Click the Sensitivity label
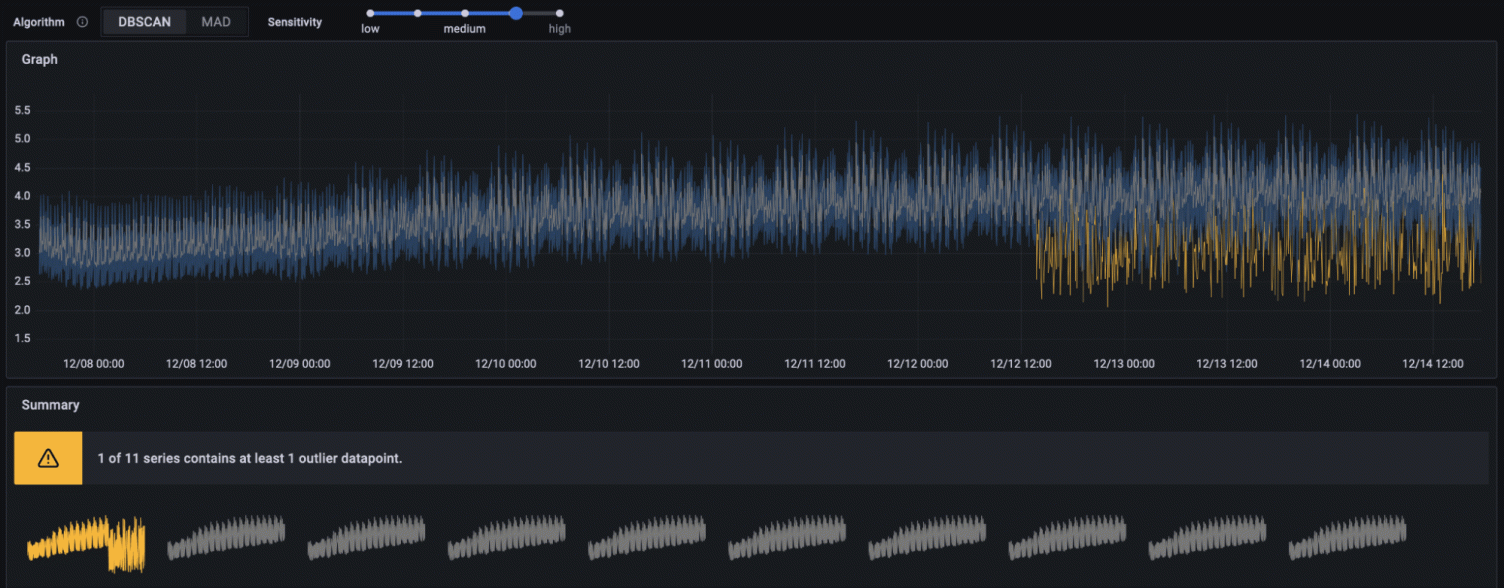The image size is (1504, 588). (294, 21)
